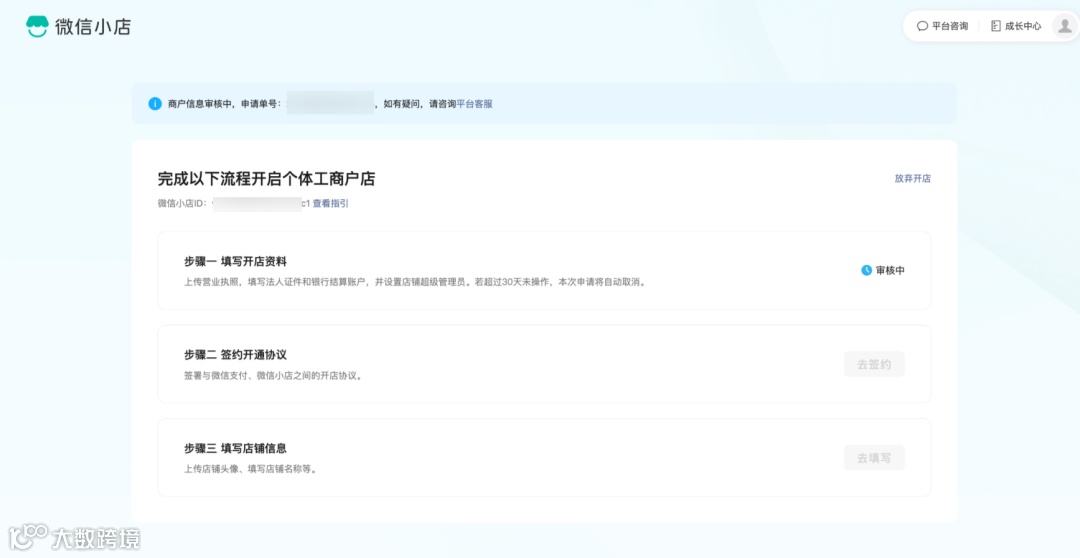This screenshot has height=558, width=1080.
Task: Click the user avatar icon
Action: (1064, 26)
